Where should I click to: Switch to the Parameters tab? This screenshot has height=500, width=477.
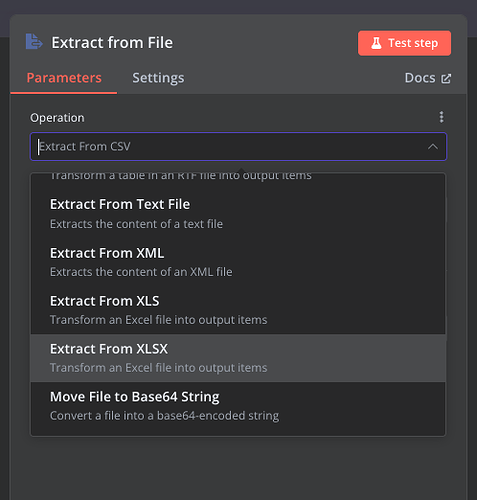coord(64,78)
